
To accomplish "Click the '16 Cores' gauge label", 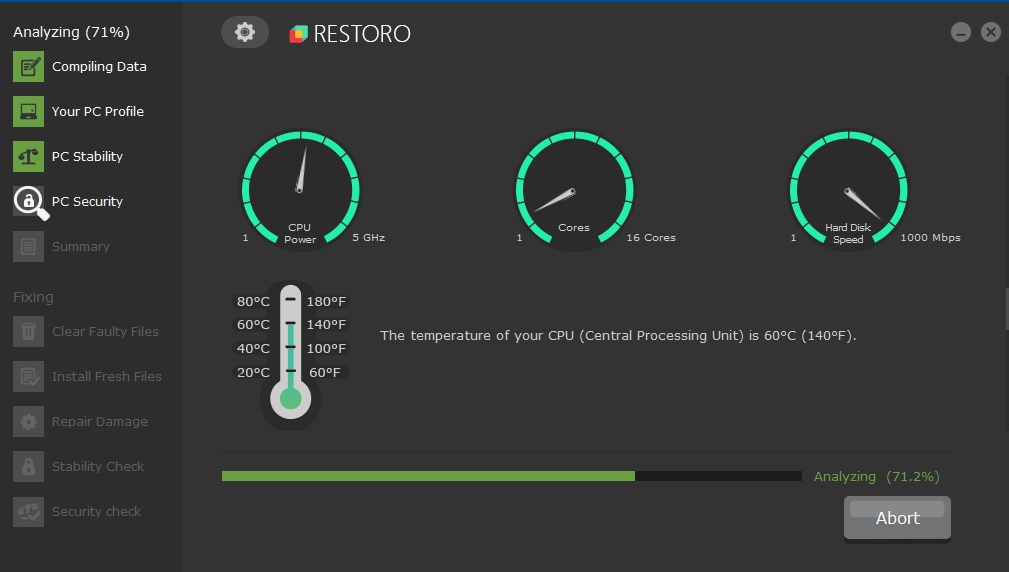I will (651, 237).
